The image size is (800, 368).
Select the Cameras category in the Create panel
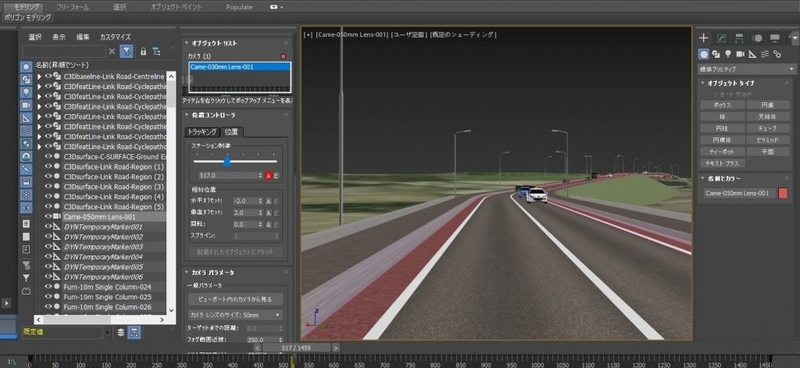(740, 54)
